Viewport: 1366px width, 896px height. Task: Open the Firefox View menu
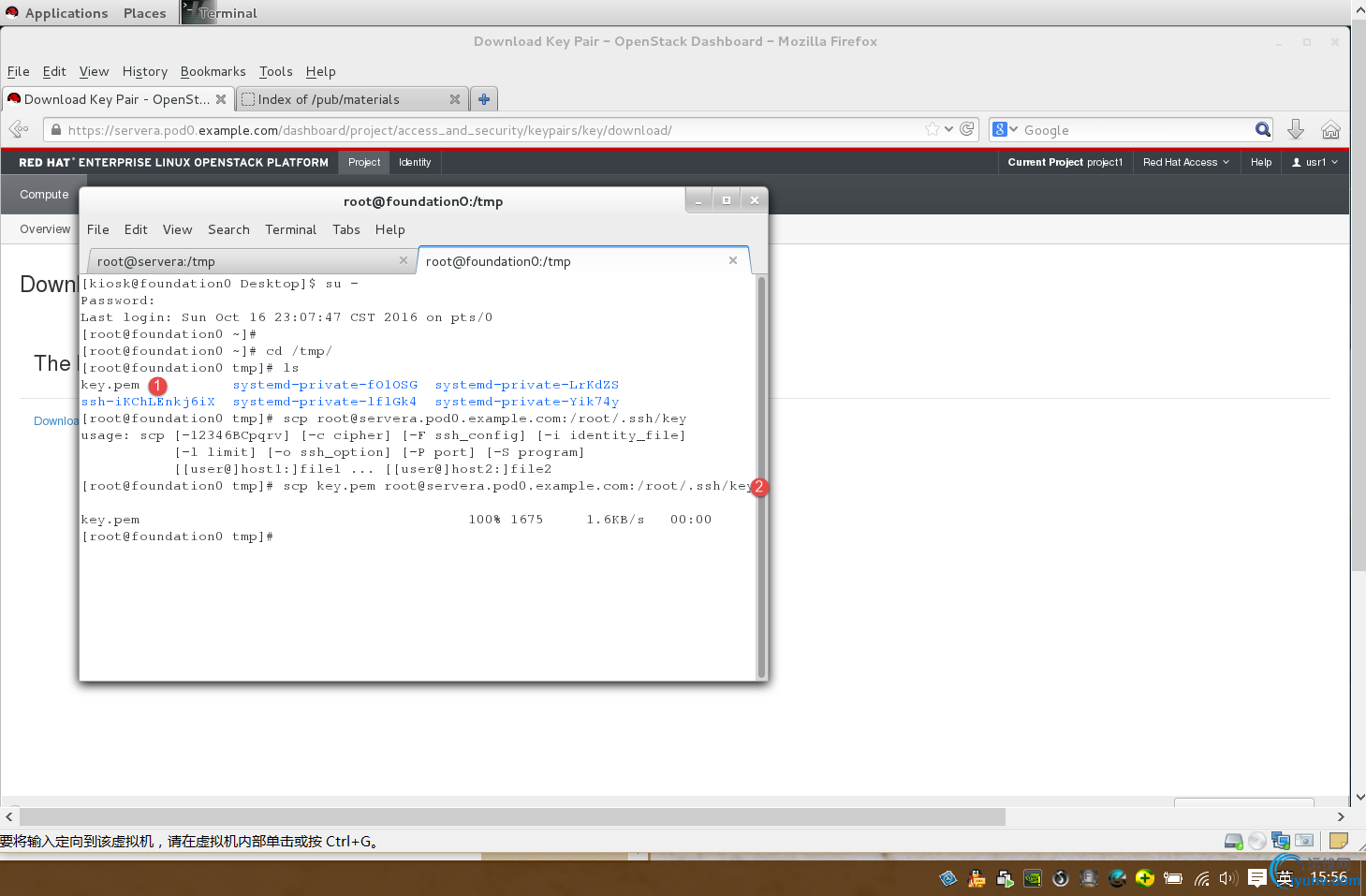tap(94, 71)
